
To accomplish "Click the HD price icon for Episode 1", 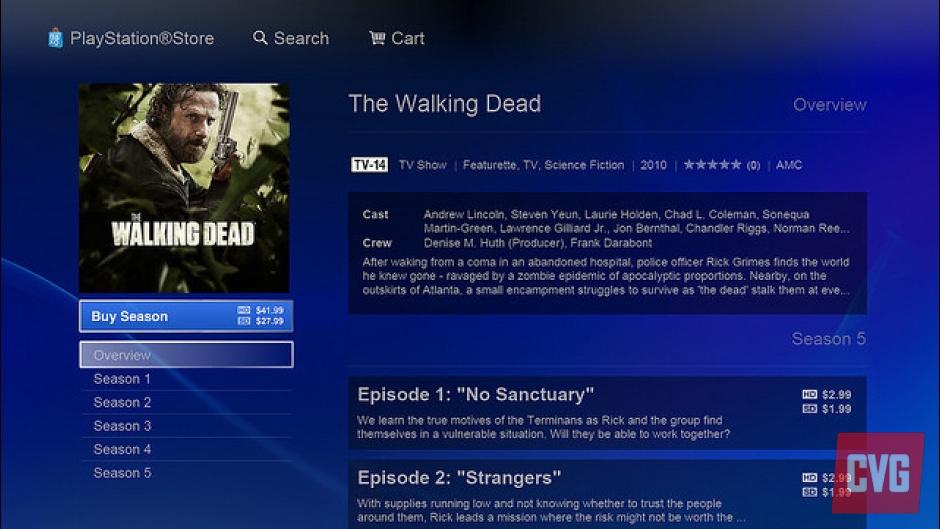I will click(810, 394).
